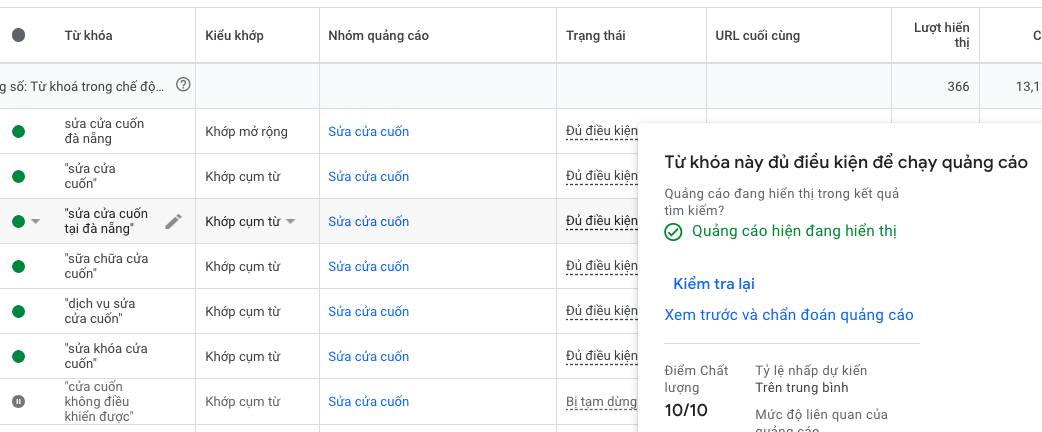The width and height of the screenshot is (1042, 432).
Task: Open "Xem trước và chẩn đoán quảng cáo"
Action: coord(789,315)
